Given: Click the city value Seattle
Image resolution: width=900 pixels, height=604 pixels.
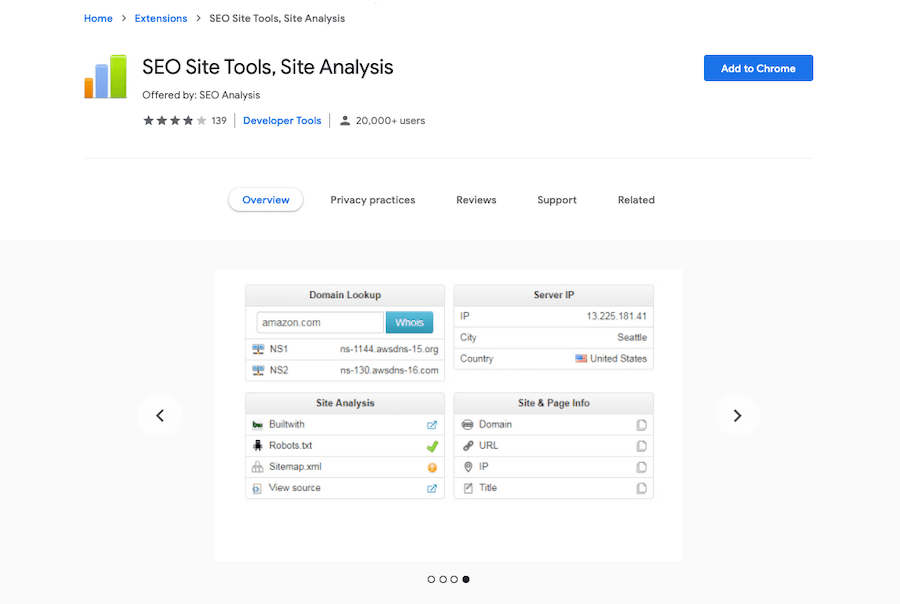Looking at the screenshot, I should point(632,338).
